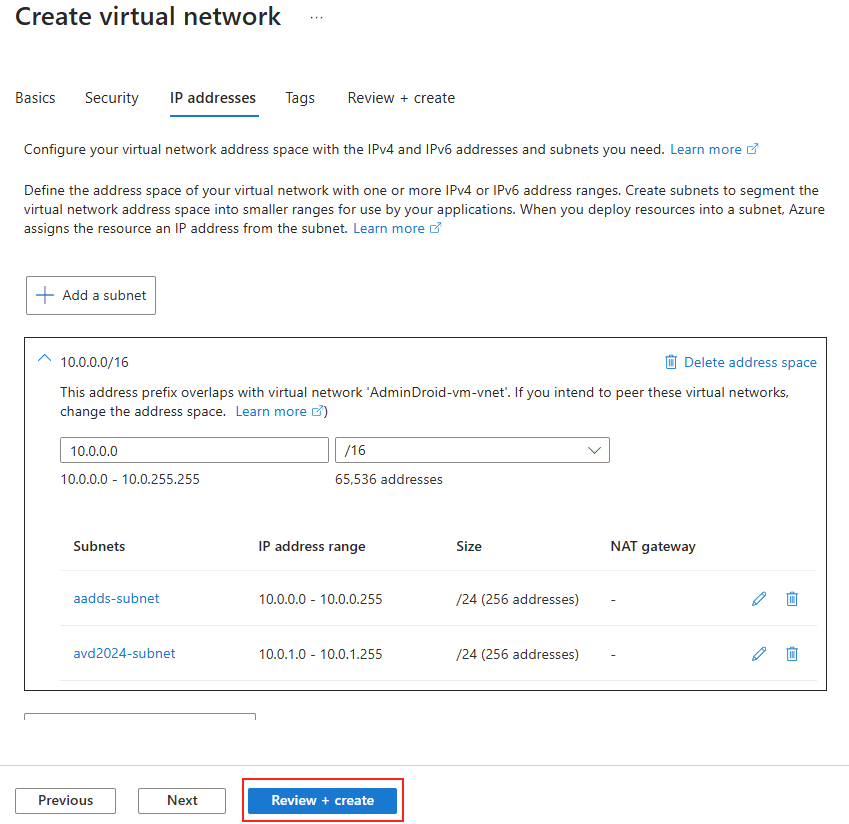Open Learn more link after Configure sentence
Screen dimensions: 849x824
click(714, 149)
